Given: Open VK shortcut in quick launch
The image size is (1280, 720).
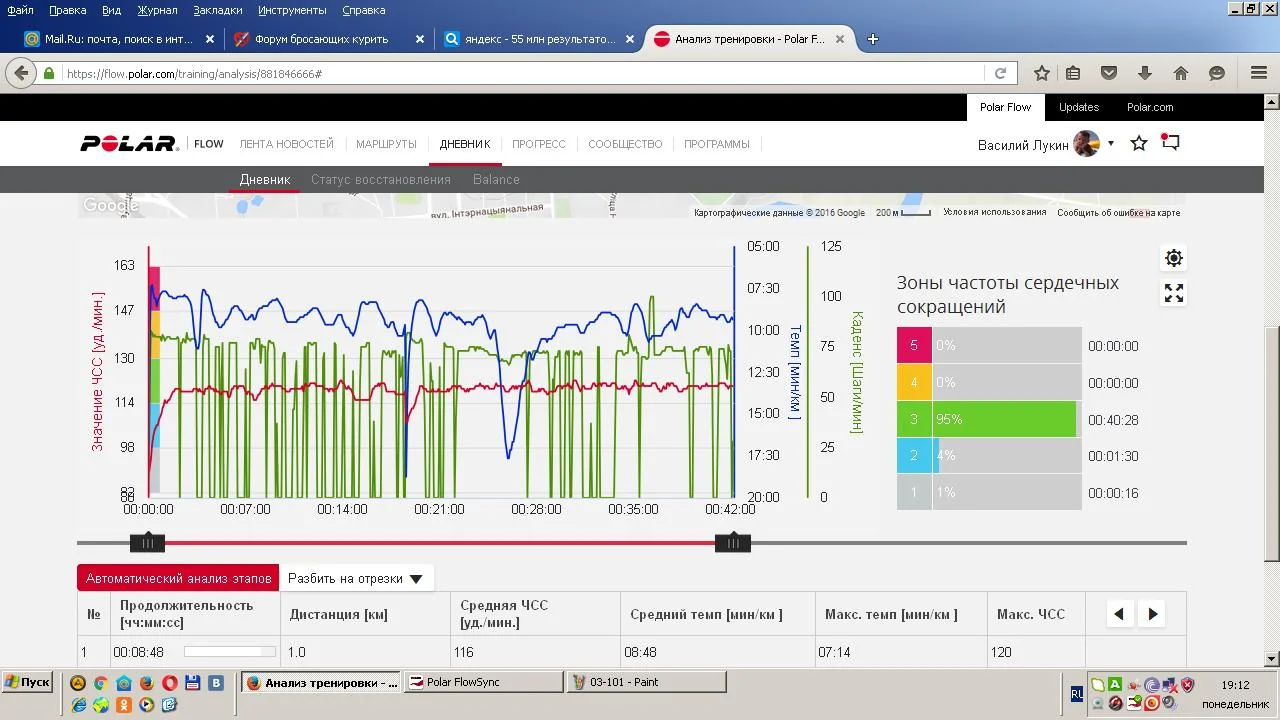Looking at the screenshot, I should click(x=216, y=683).
